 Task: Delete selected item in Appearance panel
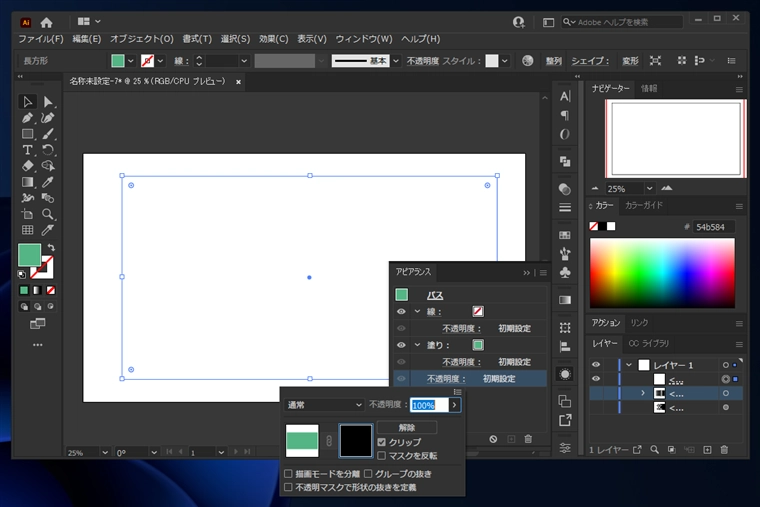pyautogui.click(x=528, y=439)
